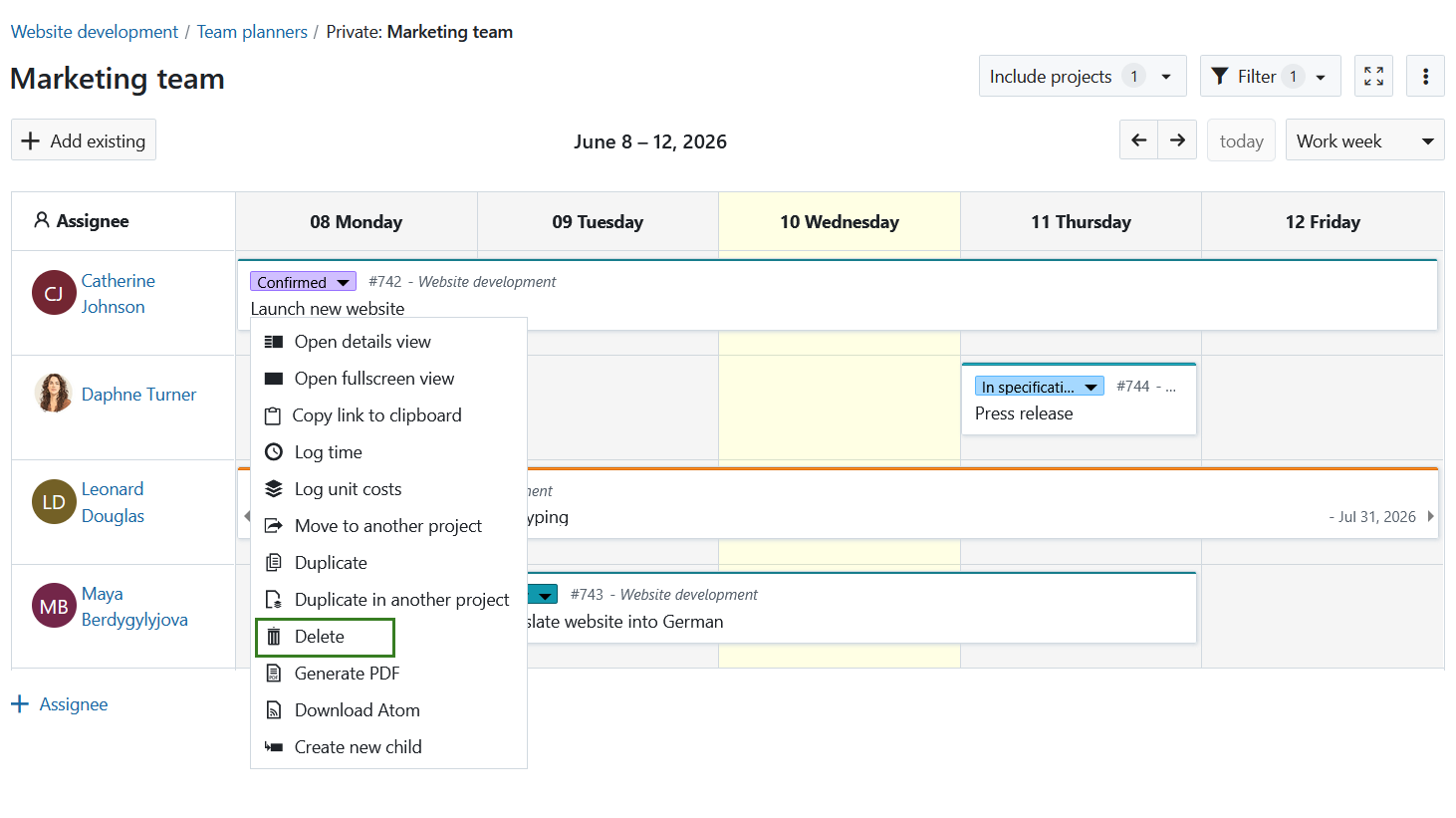The height and width of the screenshot is (818, 1456).
Task: Click the #744 work package ID
Action: point(1132,387)
